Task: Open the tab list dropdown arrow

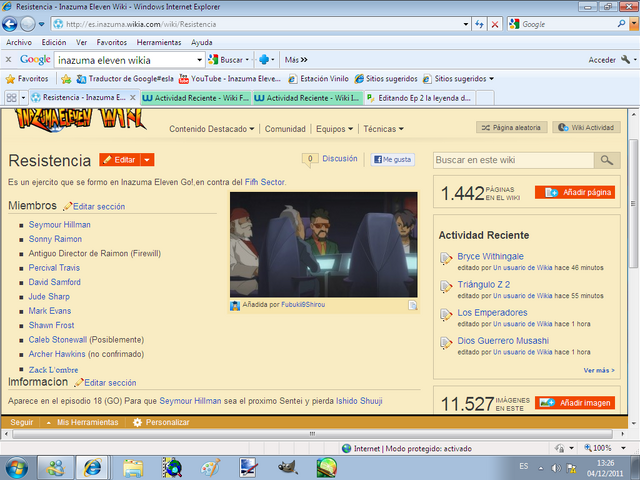Action: (x=23, y=98)
